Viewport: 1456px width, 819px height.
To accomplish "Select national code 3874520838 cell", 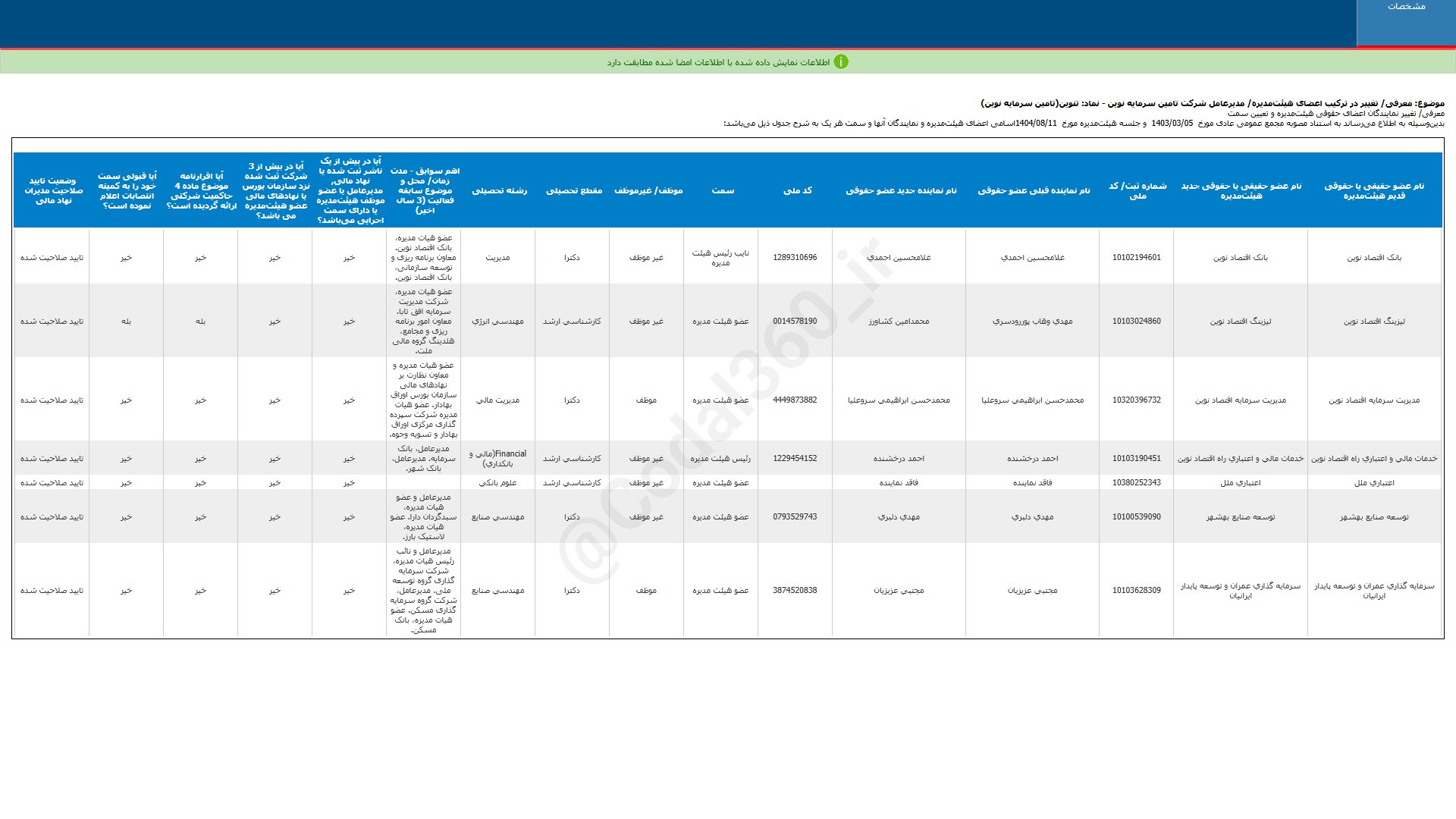I will point(795,591).
